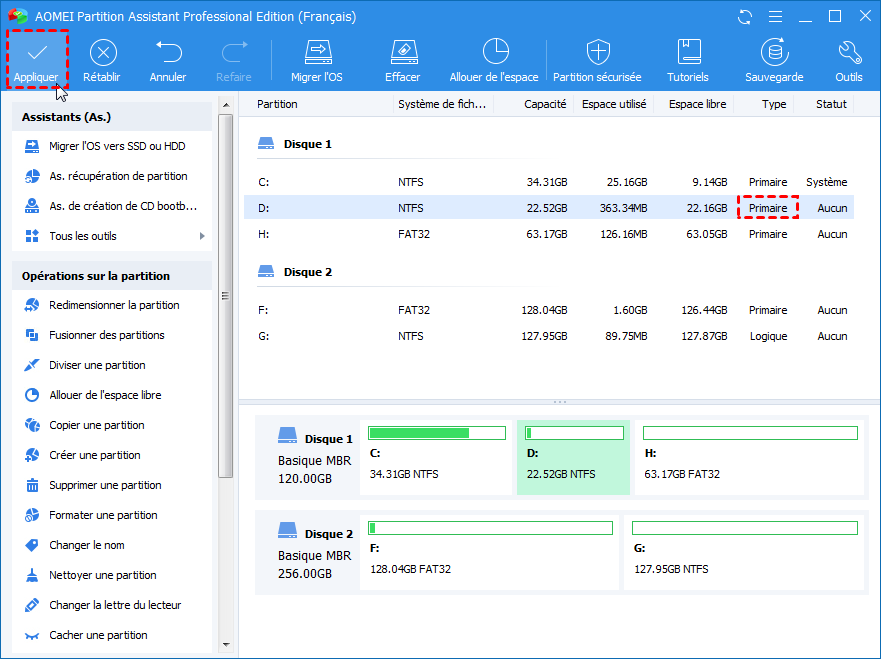Open the Migrer l'OS tool

click(317, 58)
